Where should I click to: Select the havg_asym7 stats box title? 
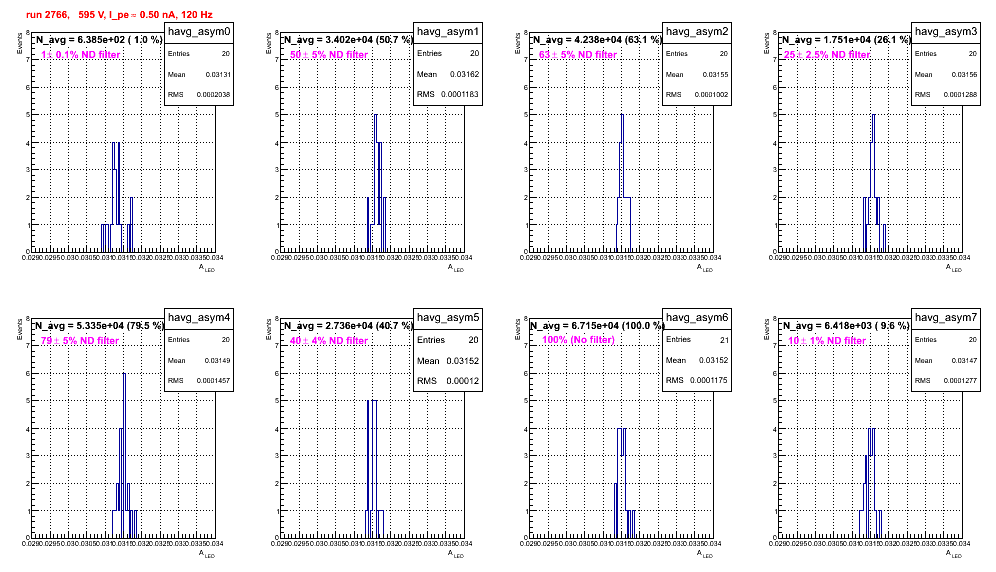(x=946, y=317)
